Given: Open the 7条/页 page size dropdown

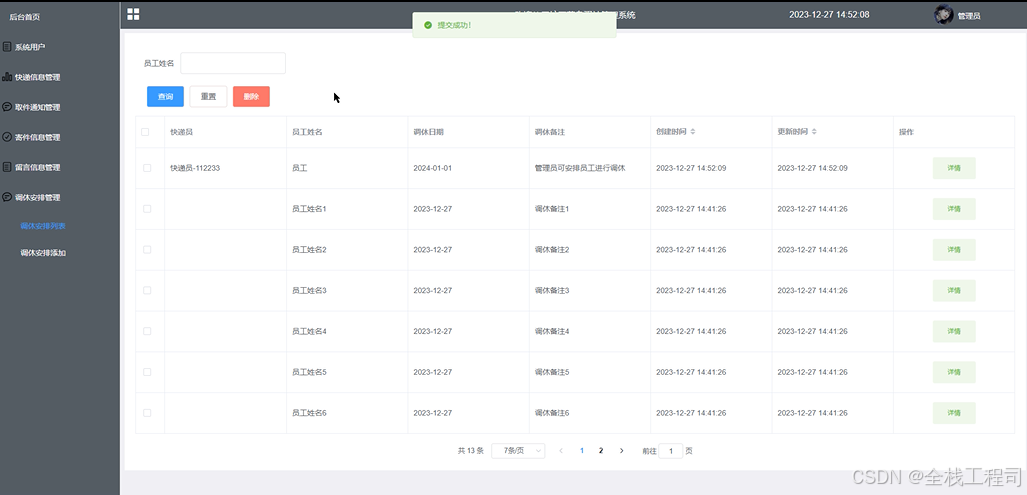Looking at the screenshot, I should point(518,450).
